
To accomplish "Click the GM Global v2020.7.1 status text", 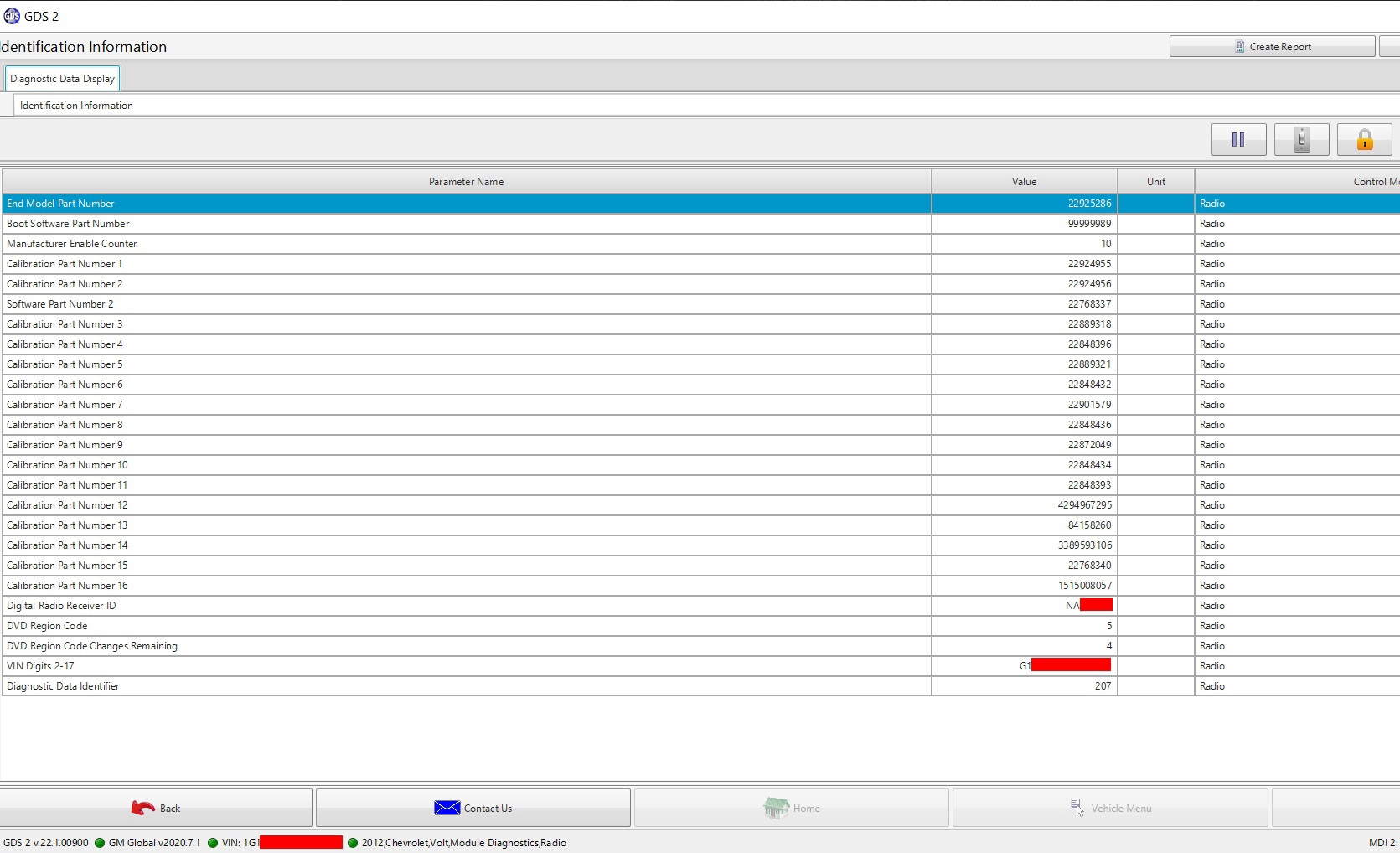I will [154, 843].
